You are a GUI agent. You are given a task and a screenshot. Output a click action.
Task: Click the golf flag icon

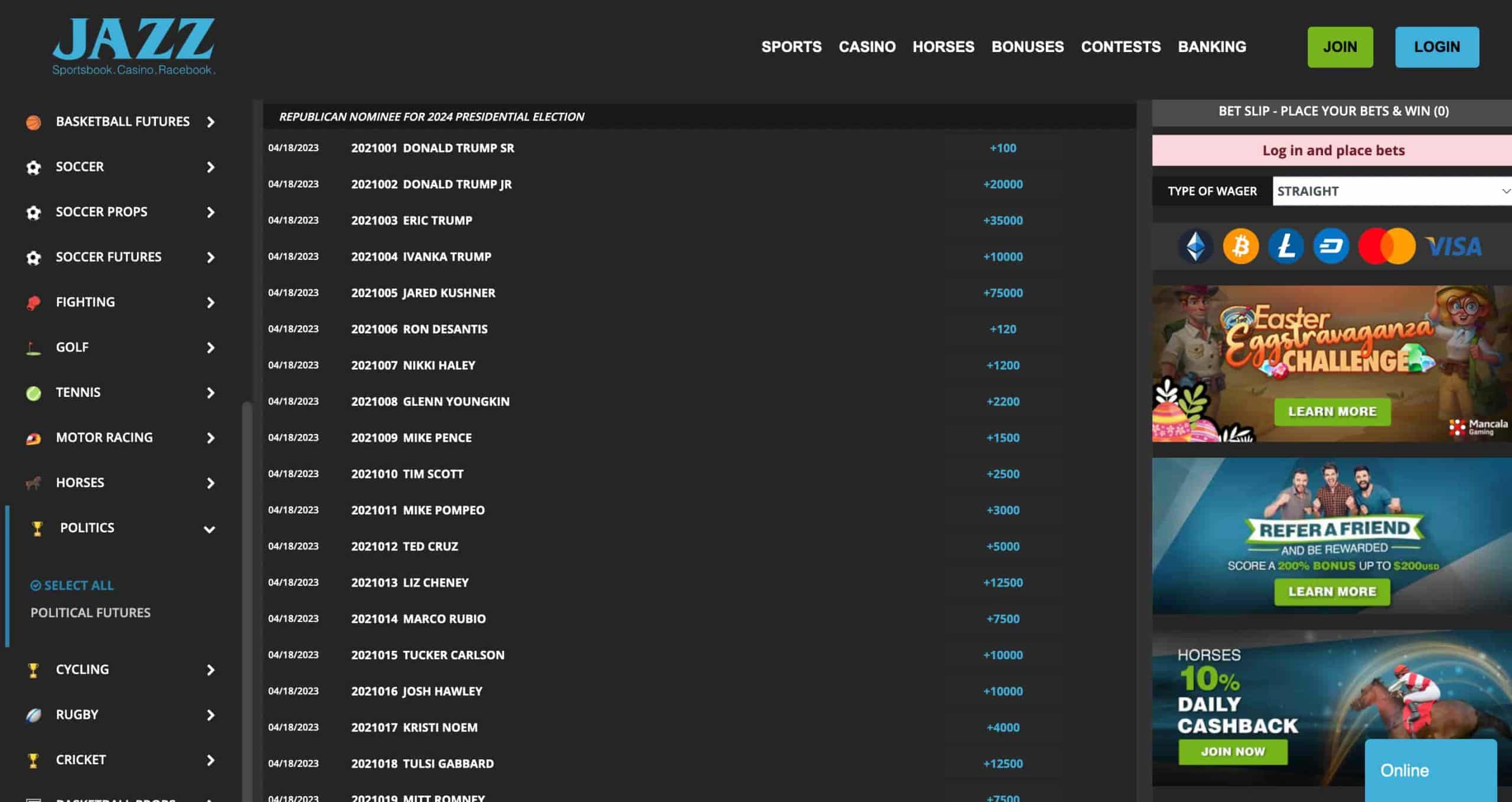coord(34,348)
